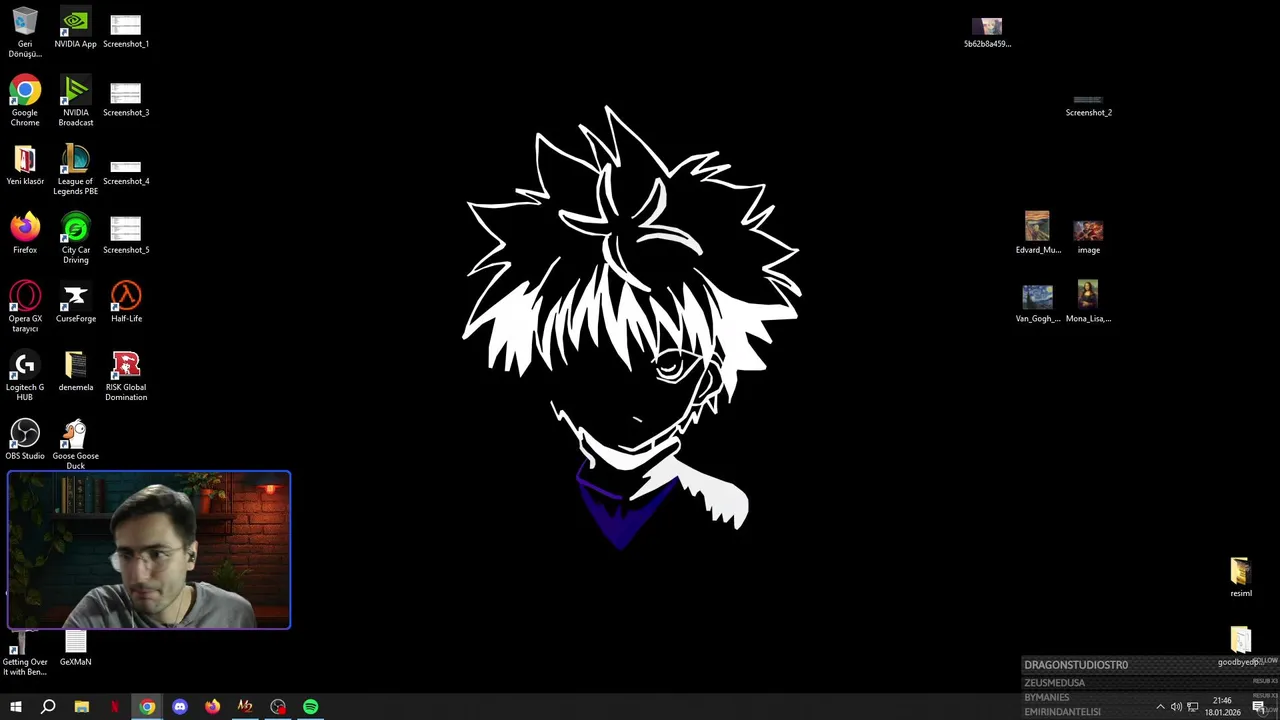Open the M2 game taskbar icon
The image size is (1280, 720).
[245, 707]
